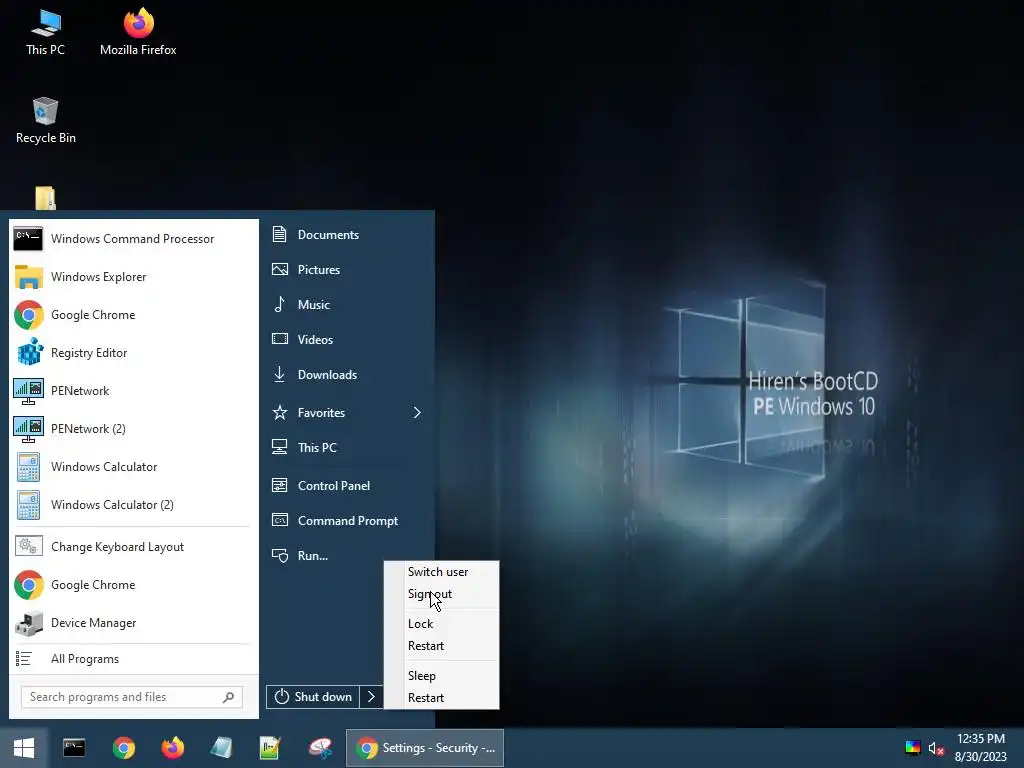
Task: Open Windows Calculator entry without (2)
Action: [x=133, y=466]
